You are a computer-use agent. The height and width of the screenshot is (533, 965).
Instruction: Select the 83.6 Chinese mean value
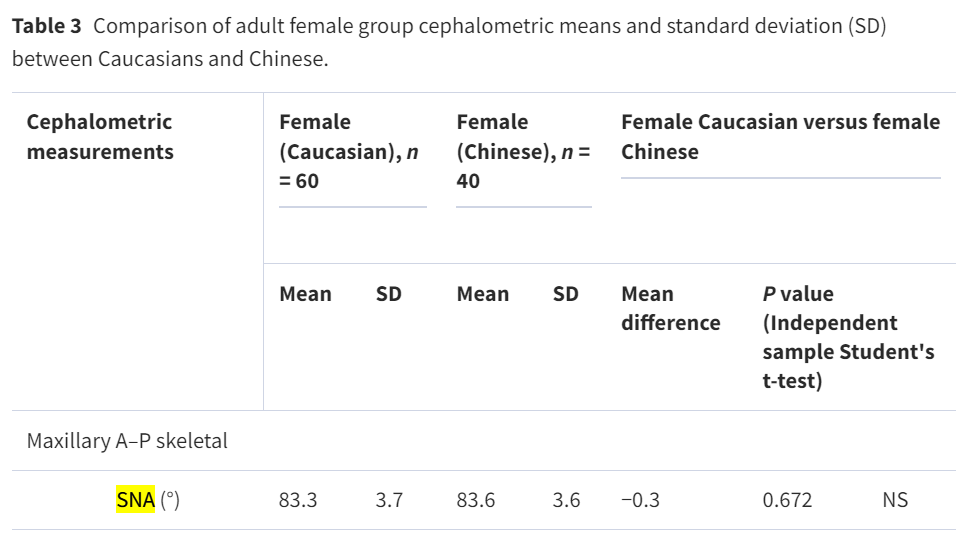pos(475,500)
